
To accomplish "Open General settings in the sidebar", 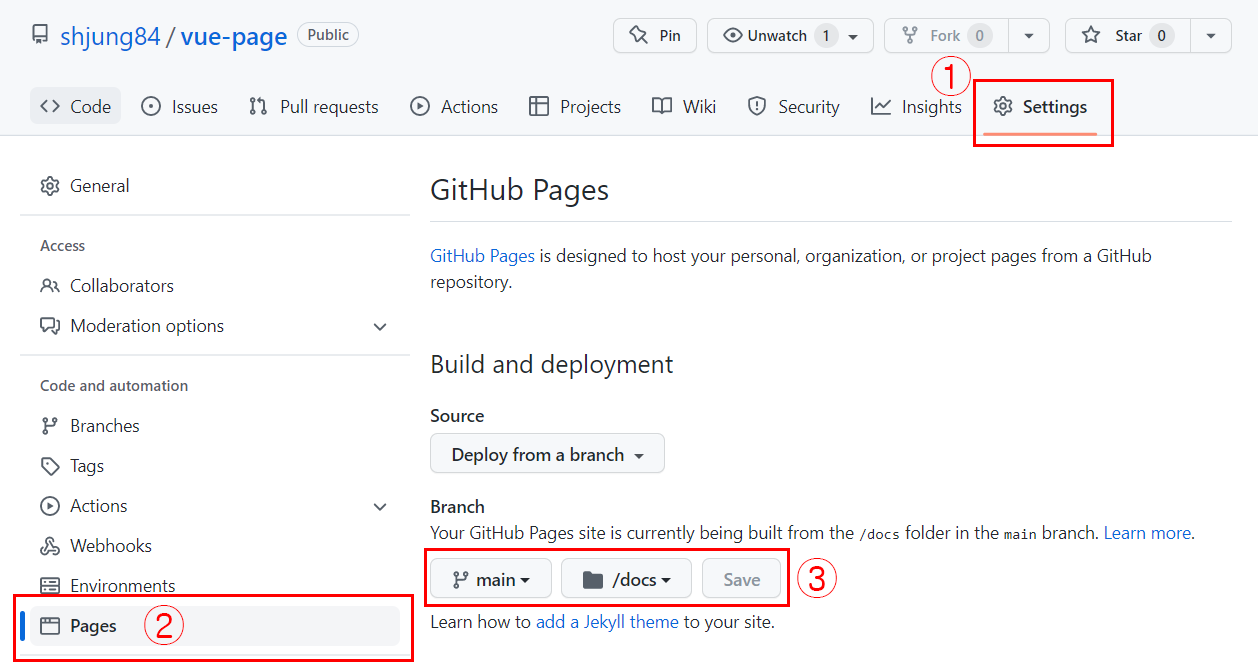I will click(x=215, y=186).
